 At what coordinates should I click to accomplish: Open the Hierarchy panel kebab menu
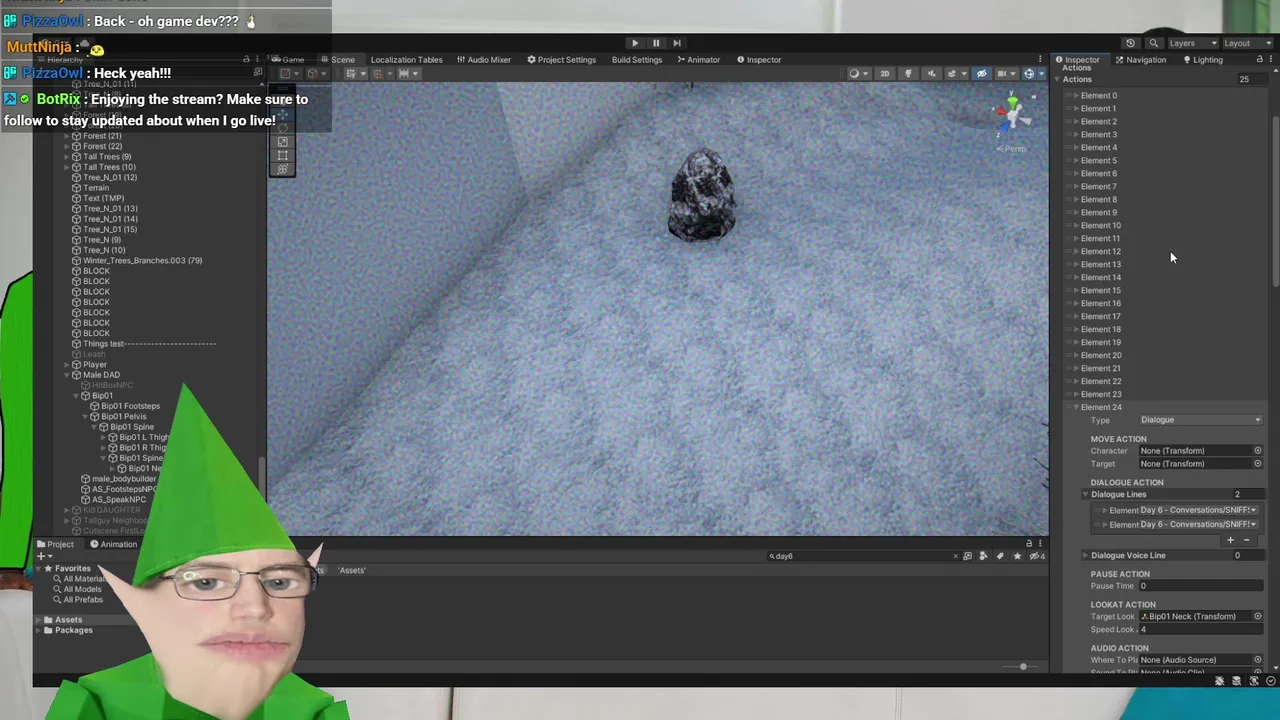tap(257, 60)
